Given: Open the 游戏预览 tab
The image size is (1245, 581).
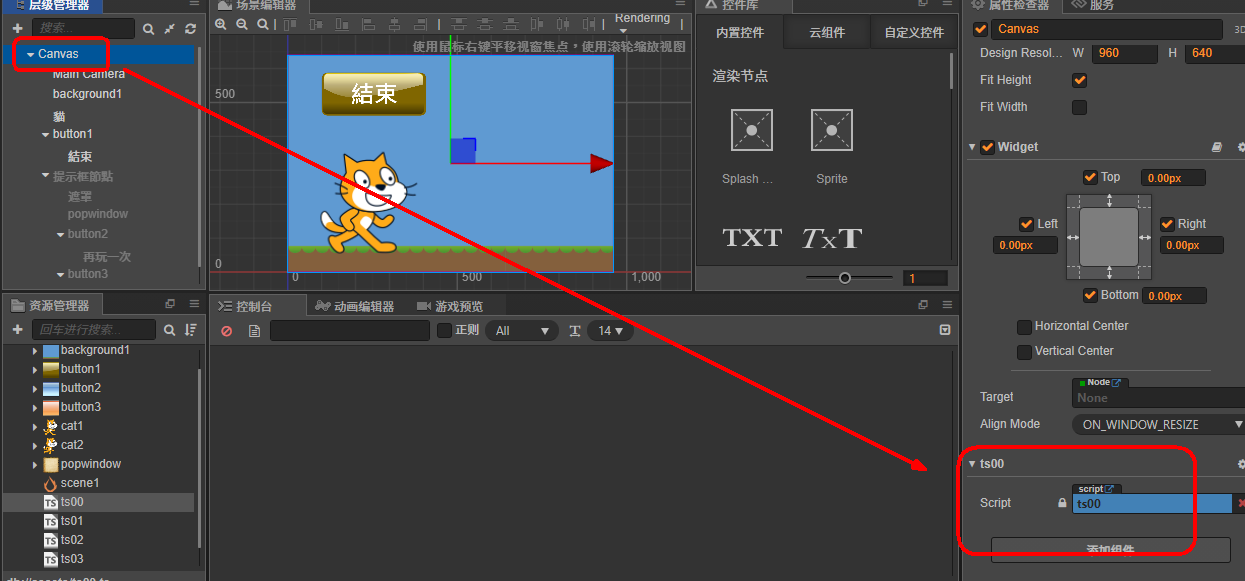Looking at the screenshot, I should [450, 306].
